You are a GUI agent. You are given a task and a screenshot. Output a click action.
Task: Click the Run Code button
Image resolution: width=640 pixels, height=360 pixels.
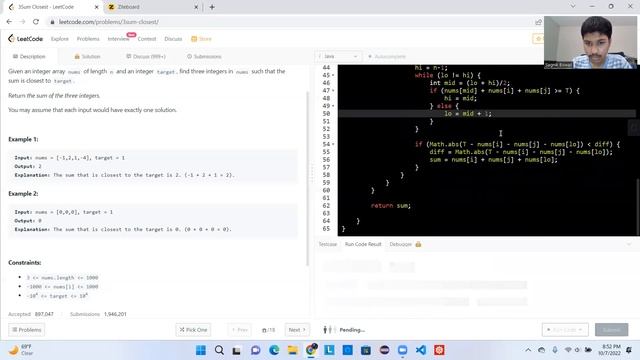pos(565,330)
